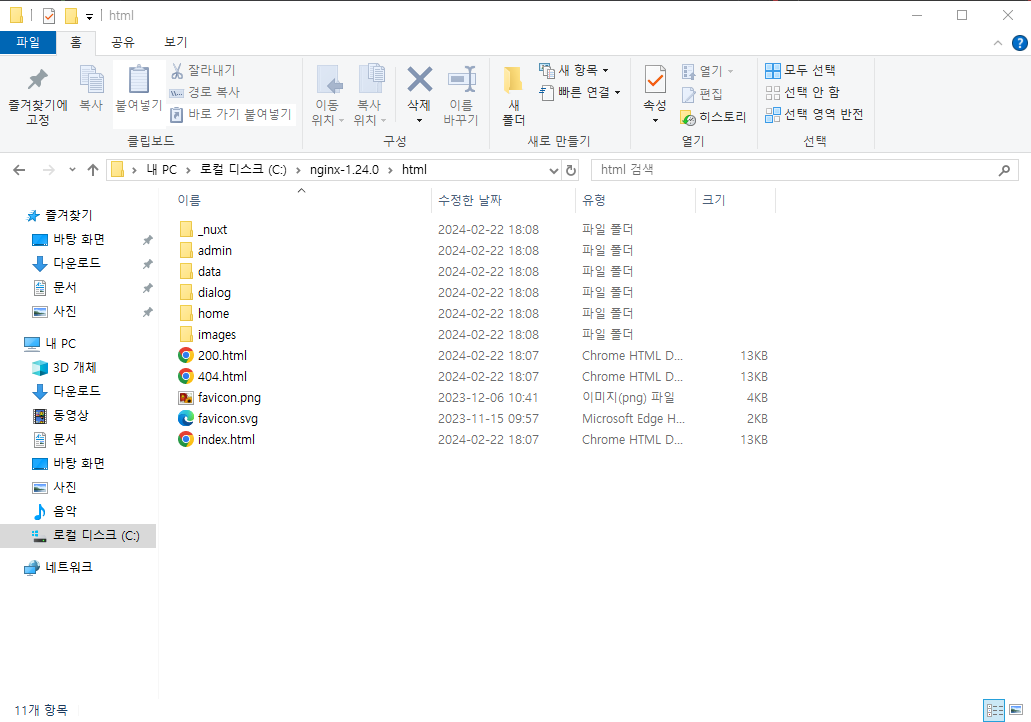Sort by 수정한 날짜 column header
1031x722 pixels.
tap(470, 201)
